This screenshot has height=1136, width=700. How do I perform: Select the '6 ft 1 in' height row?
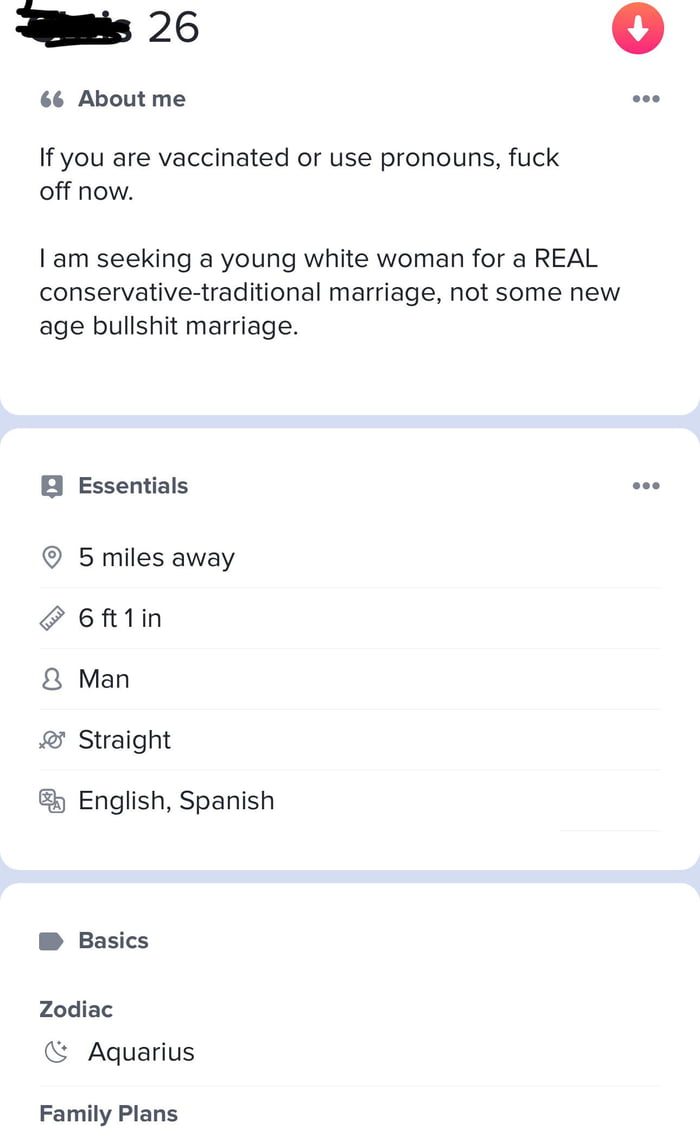coord(120,619)
